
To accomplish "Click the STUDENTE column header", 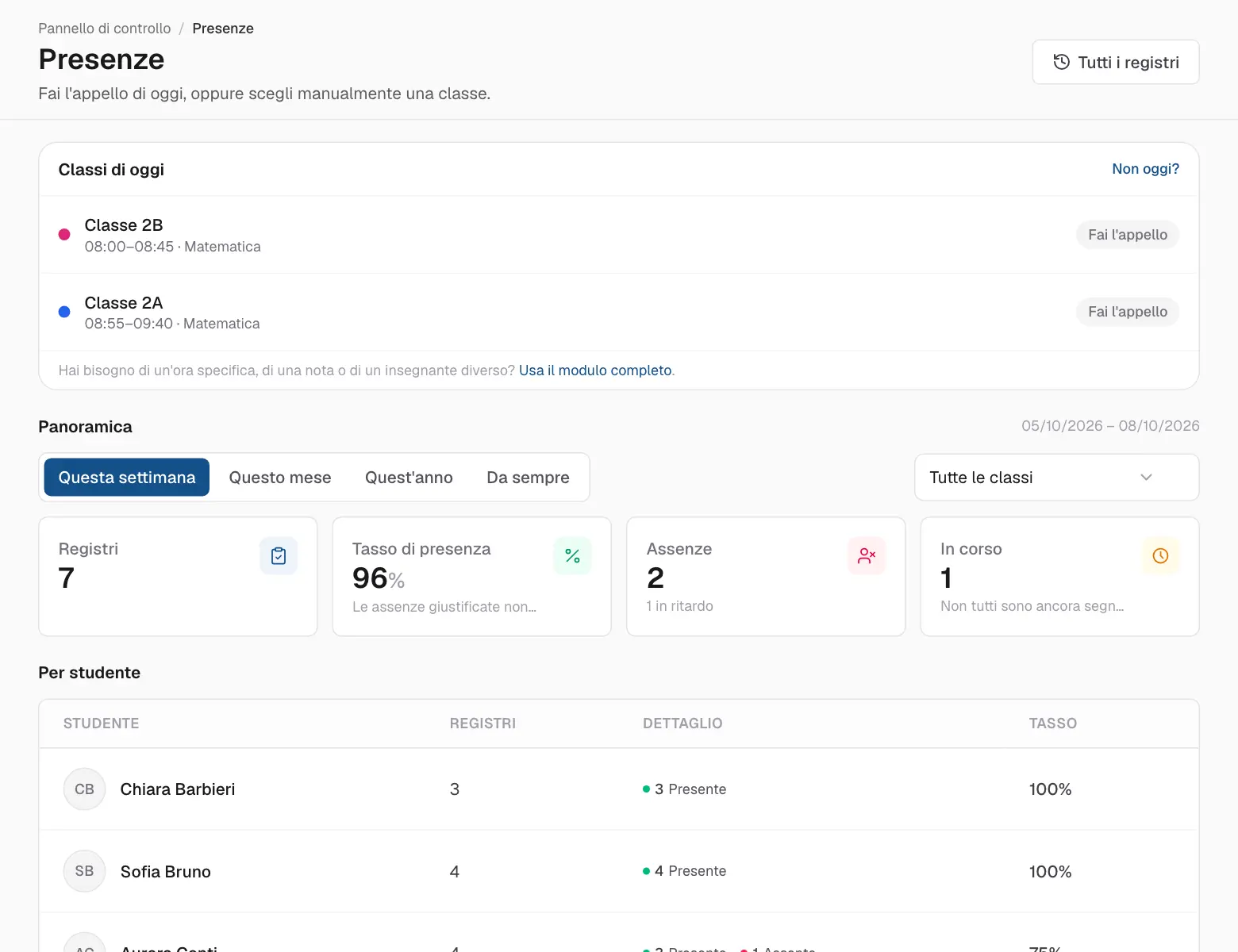I will click(x=102, y=724).
